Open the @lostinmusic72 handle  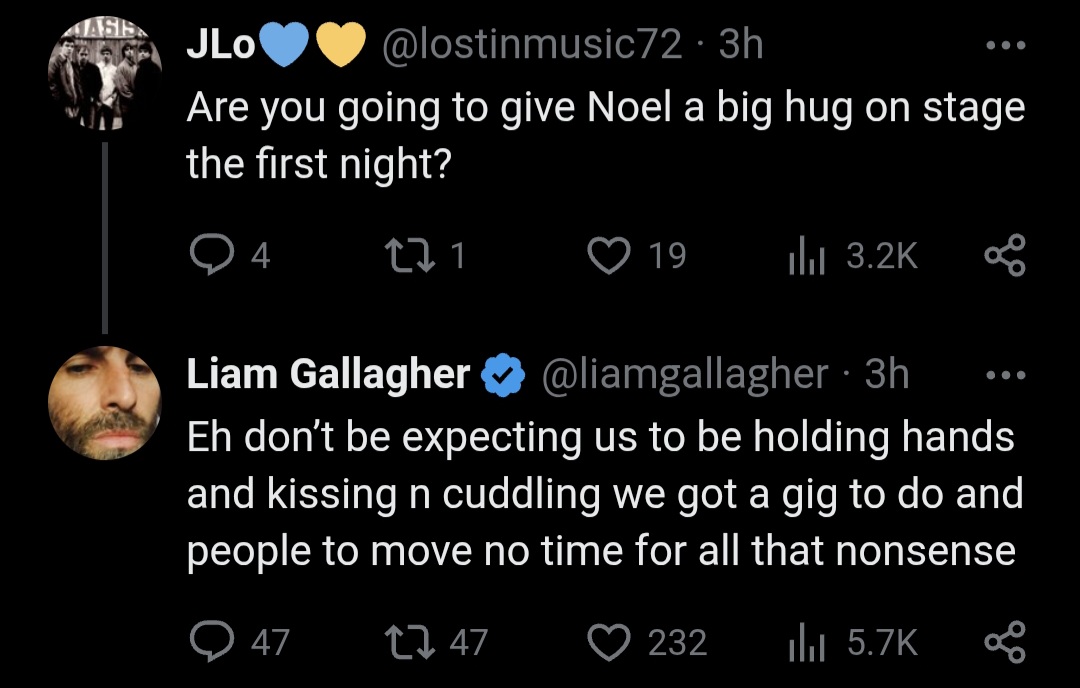pos(531,45)
